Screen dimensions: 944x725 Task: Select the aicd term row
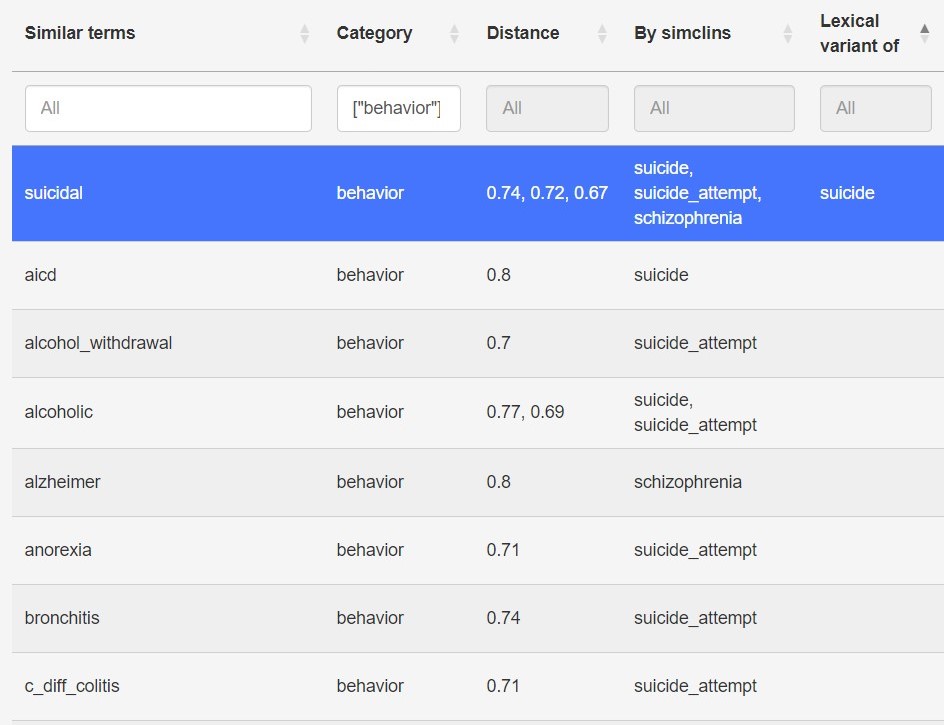click(x=41, y=275)
